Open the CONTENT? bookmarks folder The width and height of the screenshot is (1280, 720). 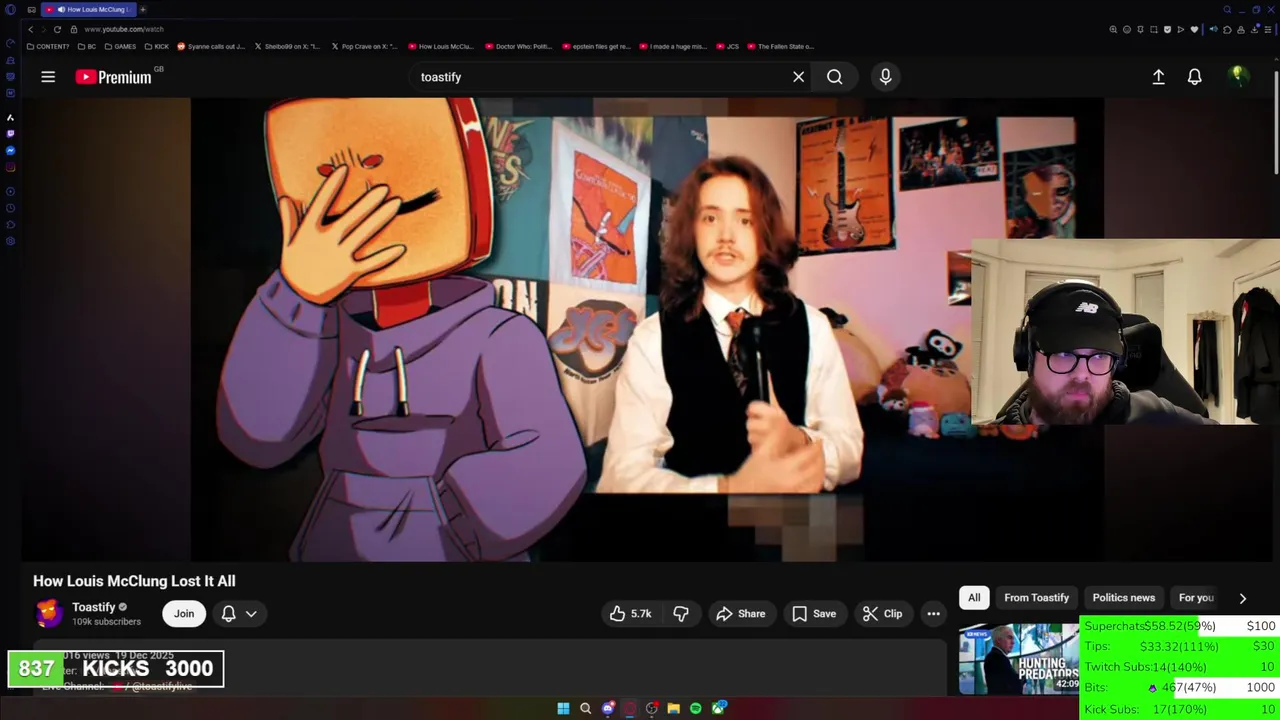click(48, 46)
